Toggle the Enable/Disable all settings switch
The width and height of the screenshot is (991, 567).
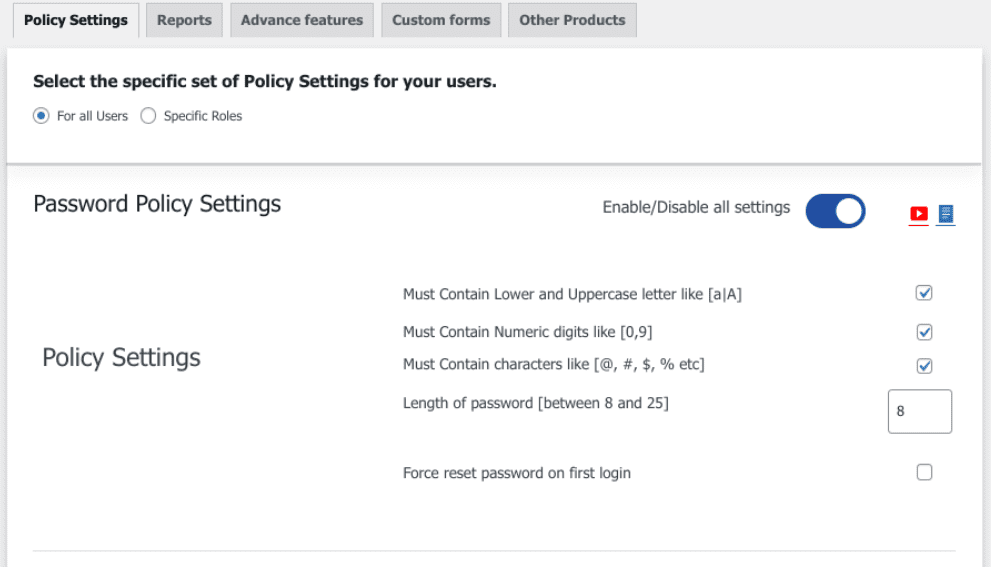tap(835, 211)
